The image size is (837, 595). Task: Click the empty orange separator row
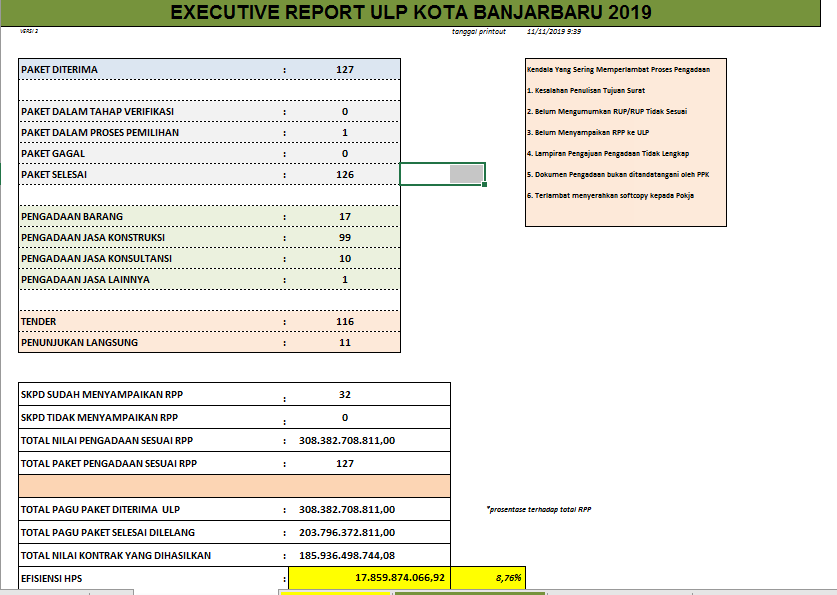(x=235, y=485)
